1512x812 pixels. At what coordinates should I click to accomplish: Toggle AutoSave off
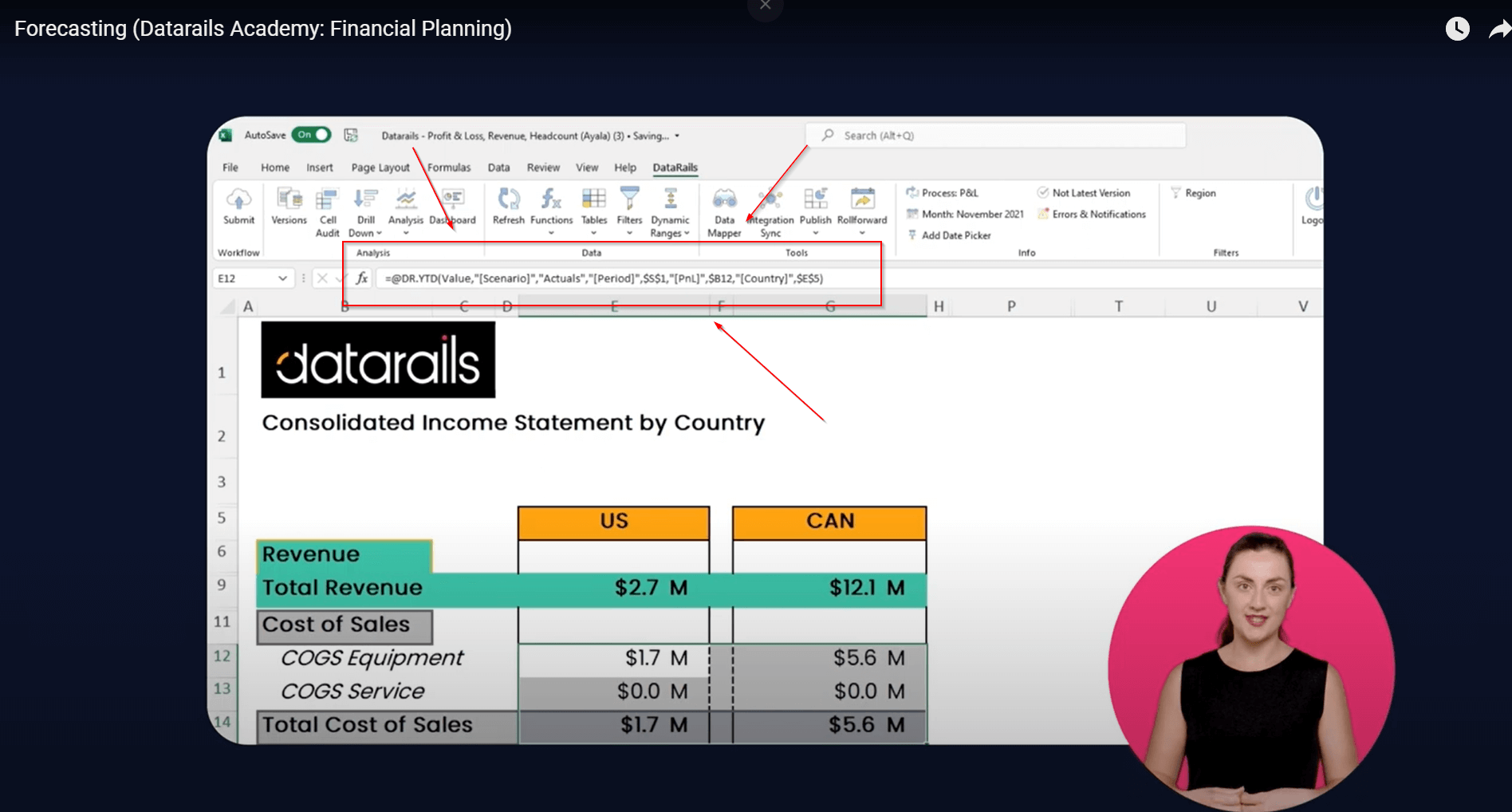point(311,135)
